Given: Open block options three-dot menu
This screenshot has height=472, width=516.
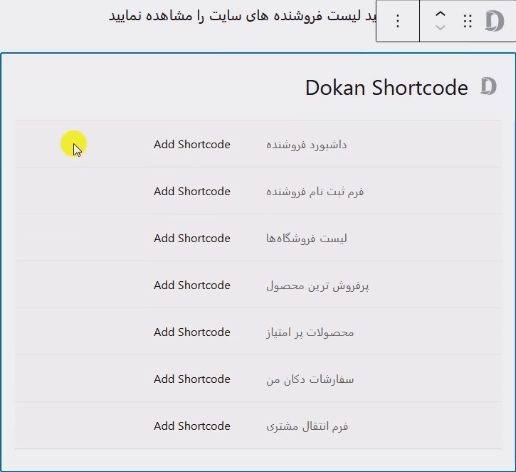Looking at the screenshot, I should point(397,21).
